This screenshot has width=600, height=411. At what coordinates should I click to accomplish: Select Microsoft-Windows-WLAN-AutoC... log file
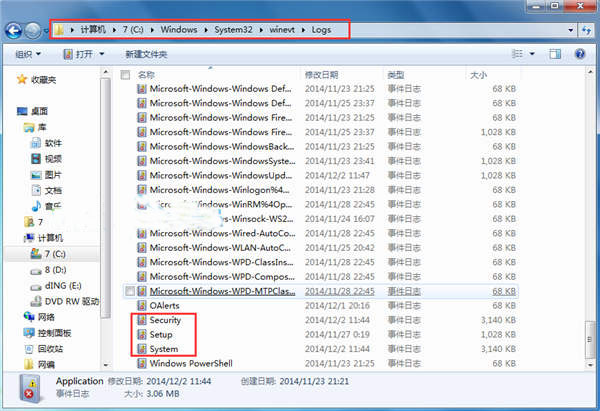220,248
